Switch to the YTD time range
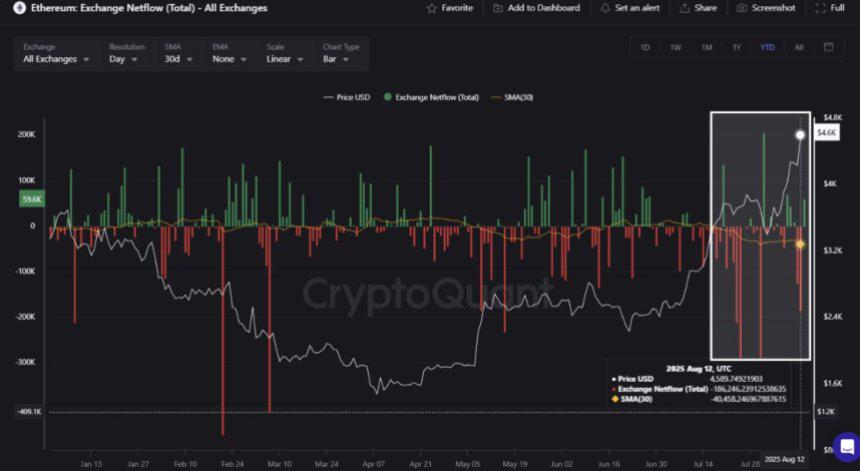Screen dimensions: 860x471 (x=767, y=47)
